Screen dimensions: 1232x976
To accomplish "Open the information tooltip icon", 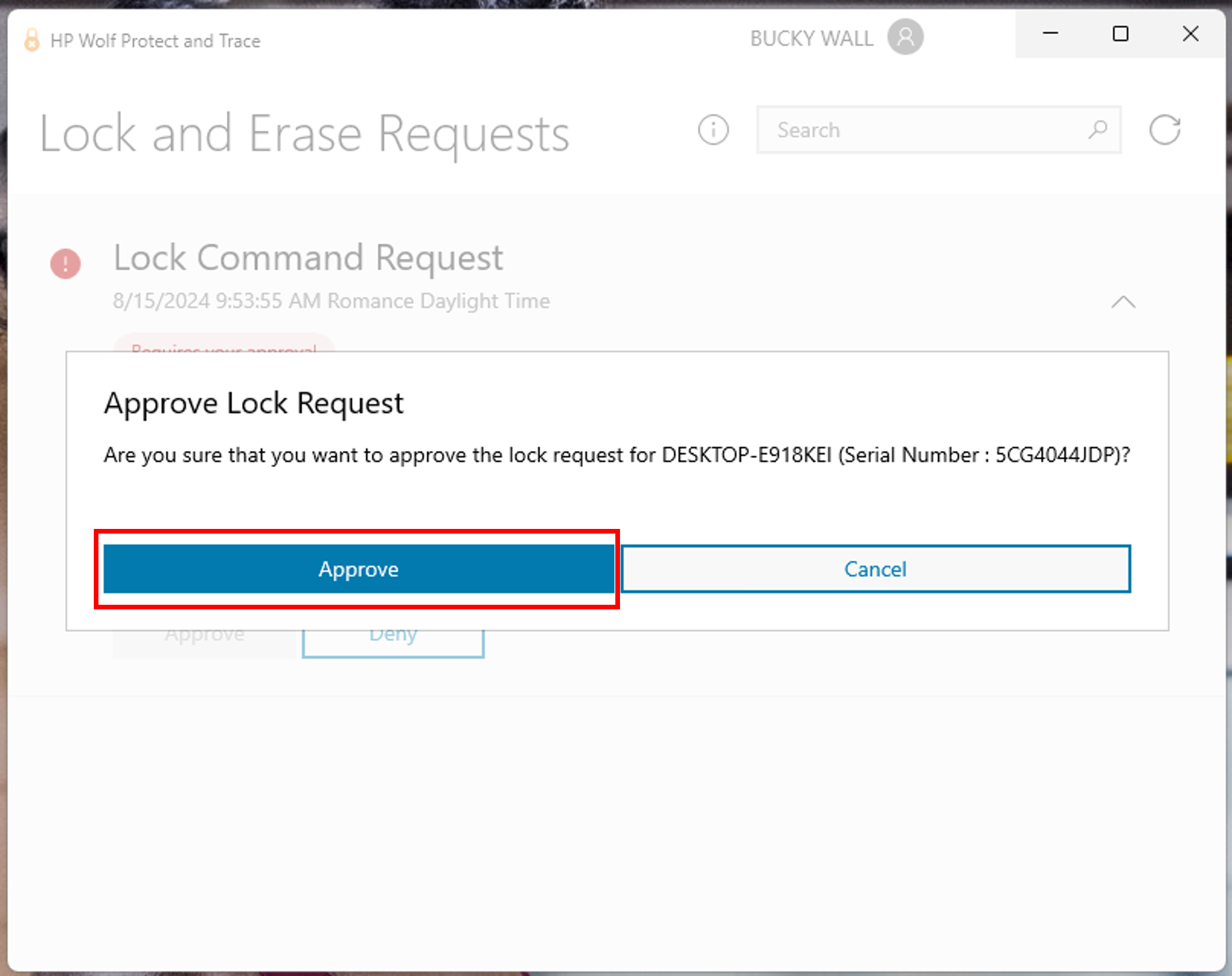I will [713, 130].
